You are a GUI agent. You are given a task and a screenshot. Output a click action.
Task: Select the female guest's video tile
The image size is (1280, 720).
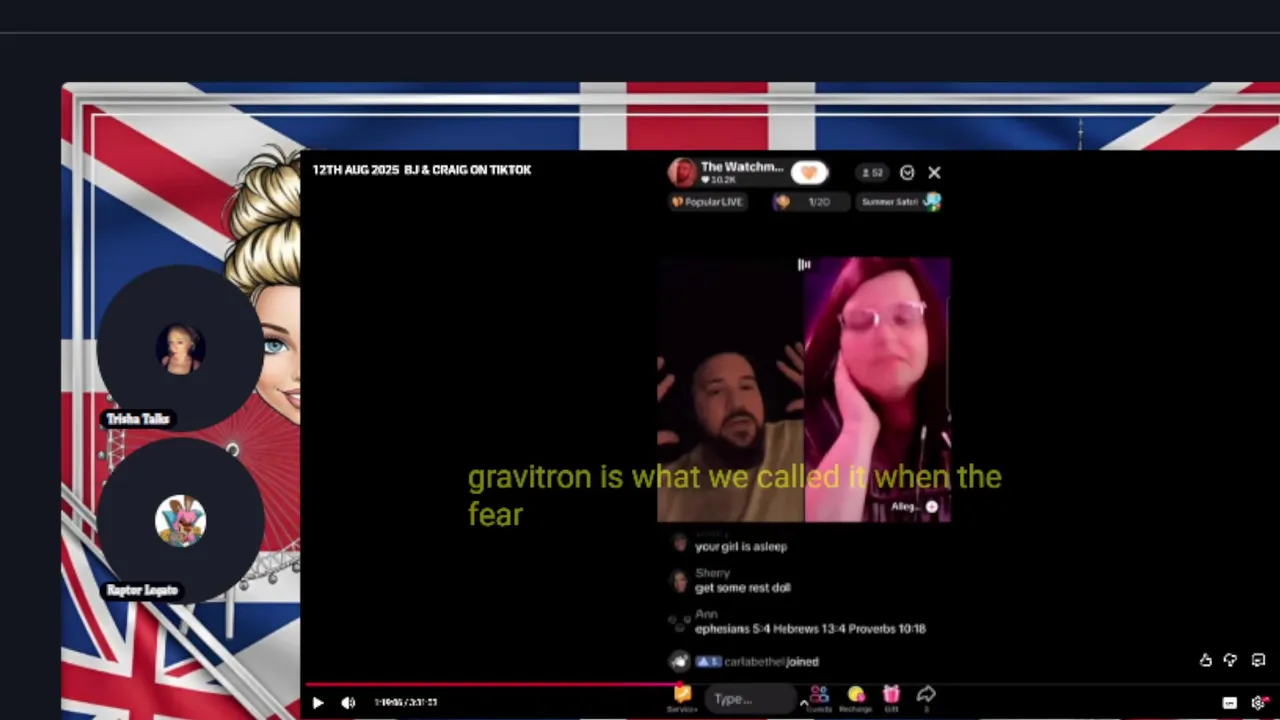pyautogui.click(x=877, y=390)
